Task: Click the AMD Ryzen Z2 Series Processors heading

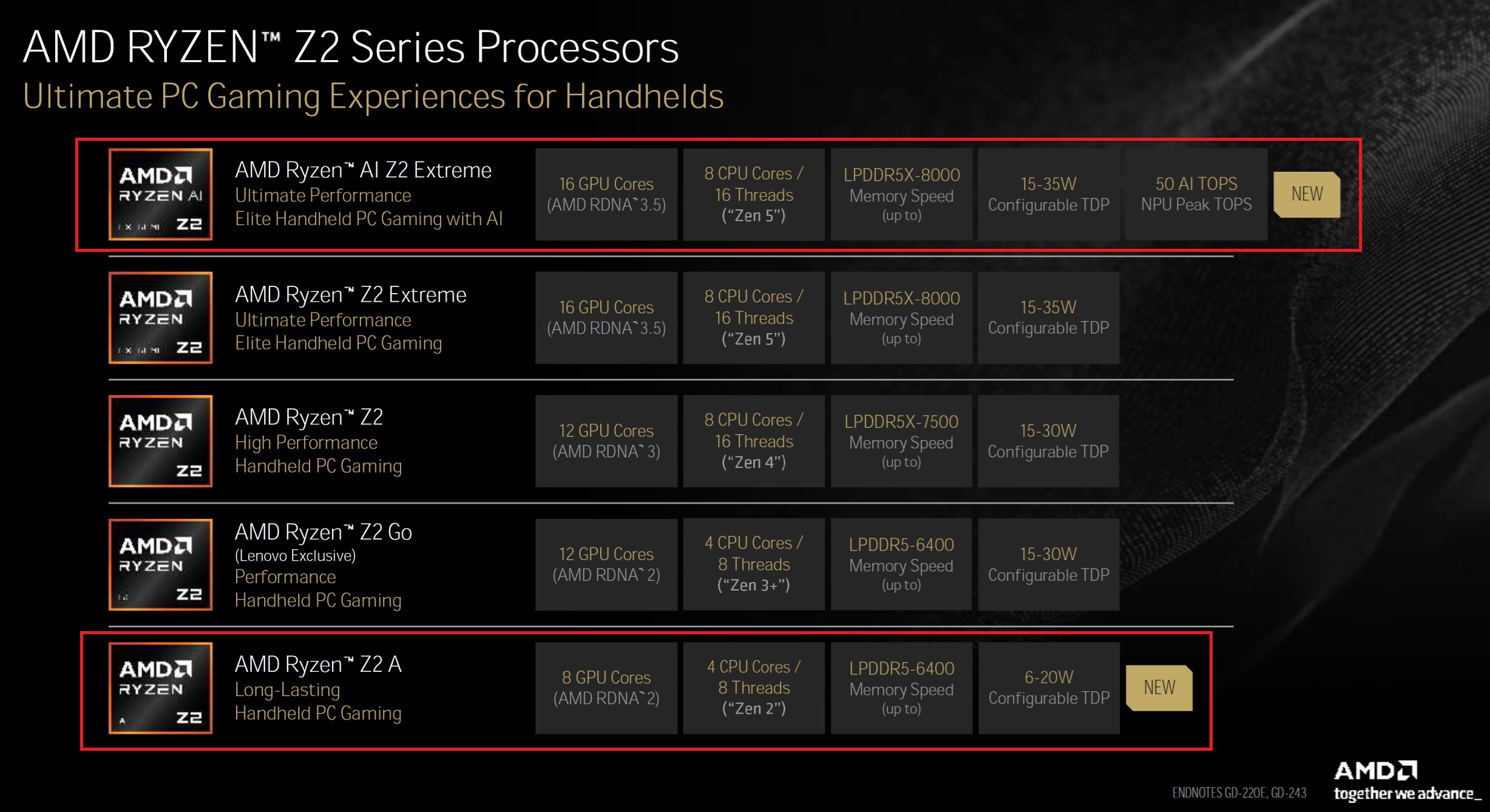Action: (351, 47)
